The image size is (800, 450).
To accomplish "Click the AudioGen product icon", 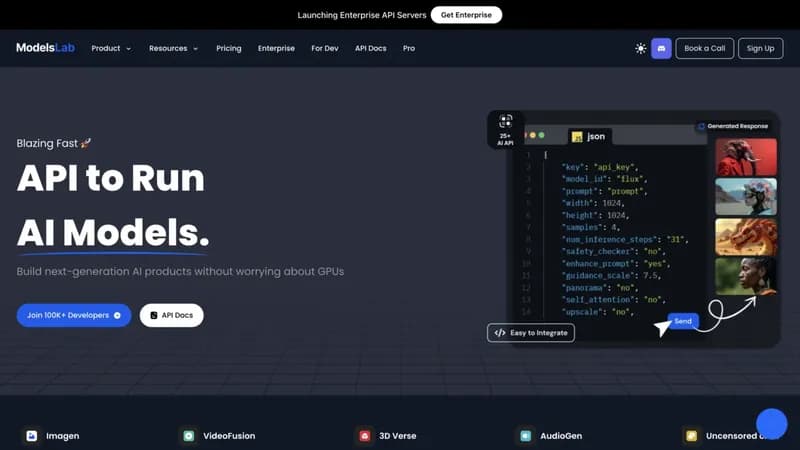I will click(x=526, y=436).
